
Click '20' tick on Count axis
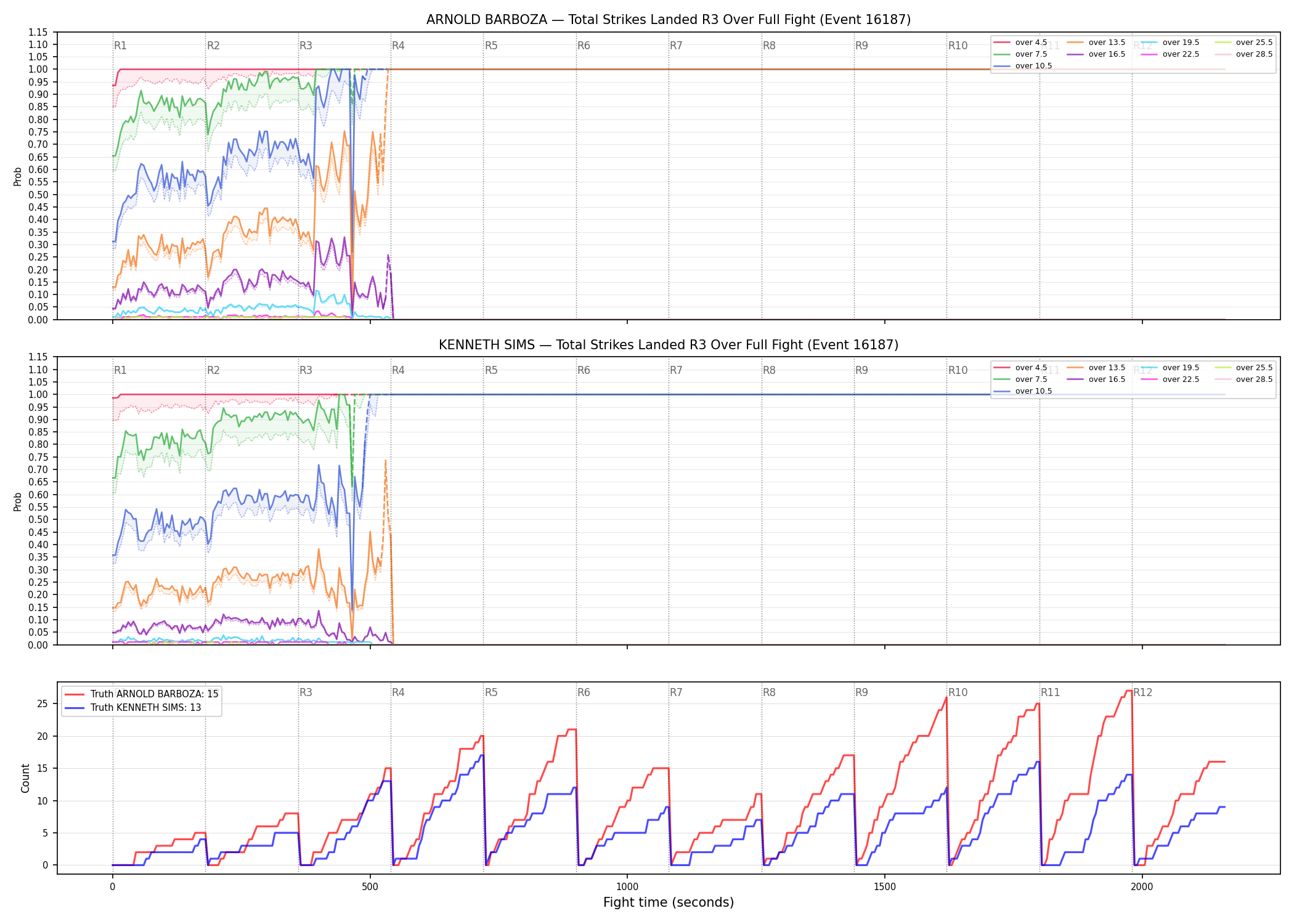click(x=43, y=736)
